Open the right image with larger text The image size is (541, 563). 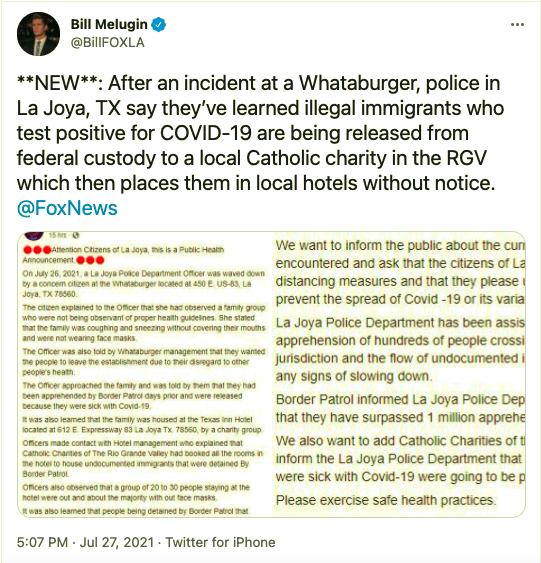coord(398,374)
